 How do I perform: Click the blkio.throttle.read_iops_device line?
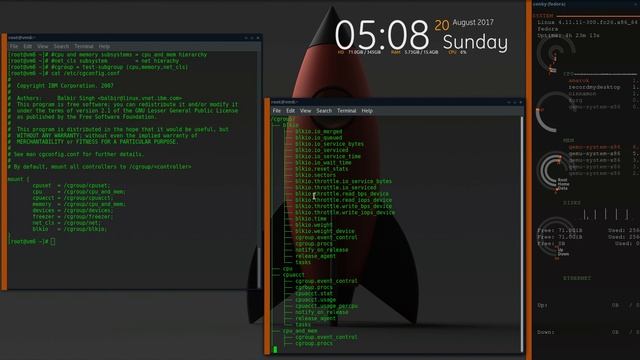344,200
